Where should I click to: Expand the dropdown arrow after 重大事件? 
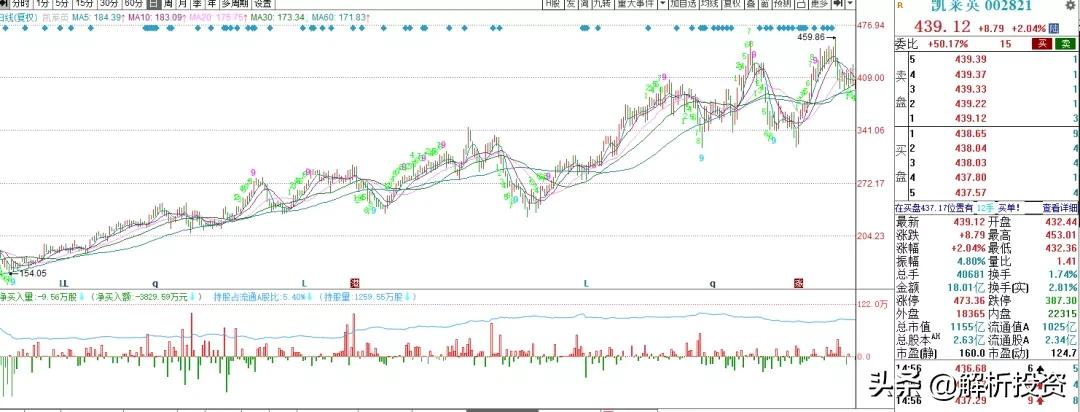tap(663, 3)
